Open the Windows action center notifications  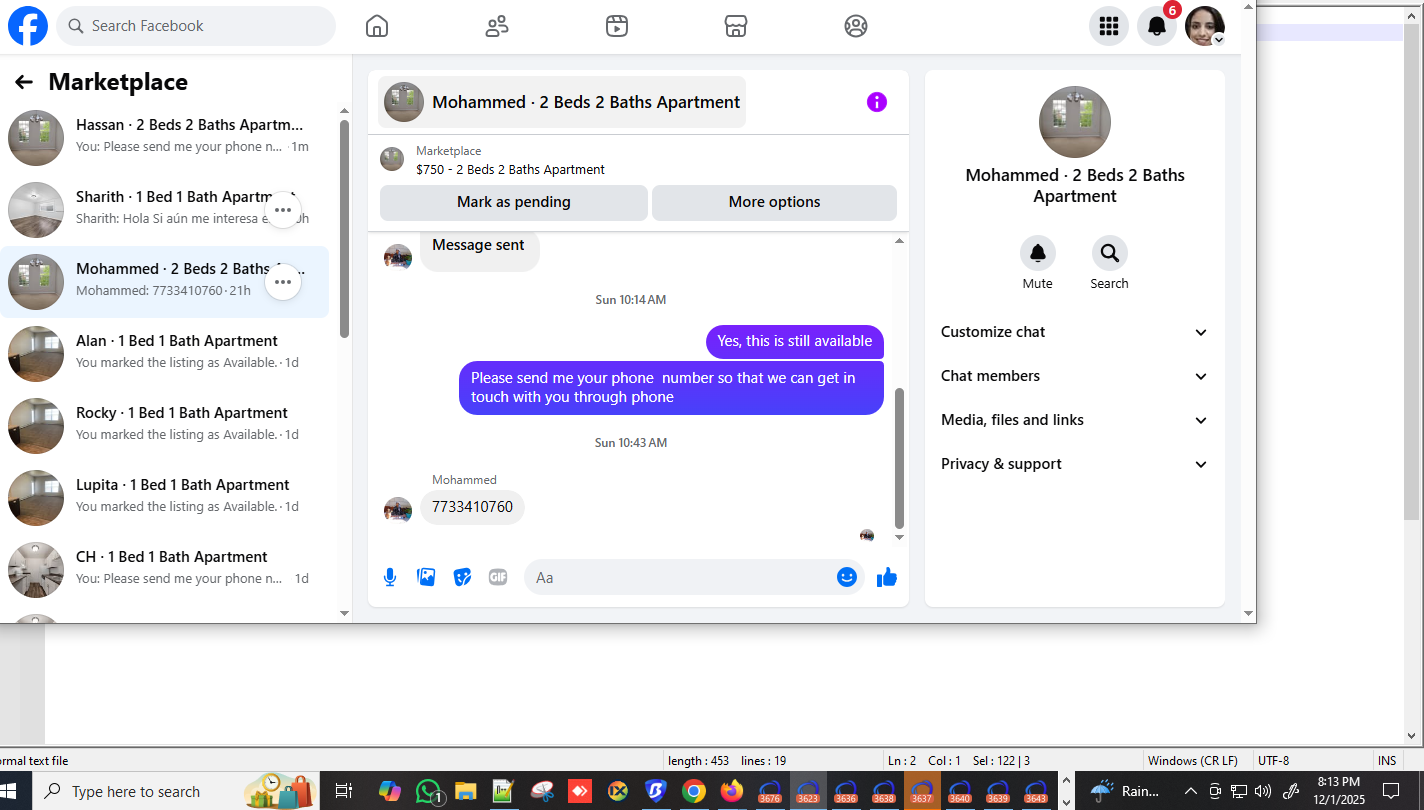(x=1390, y=791)
